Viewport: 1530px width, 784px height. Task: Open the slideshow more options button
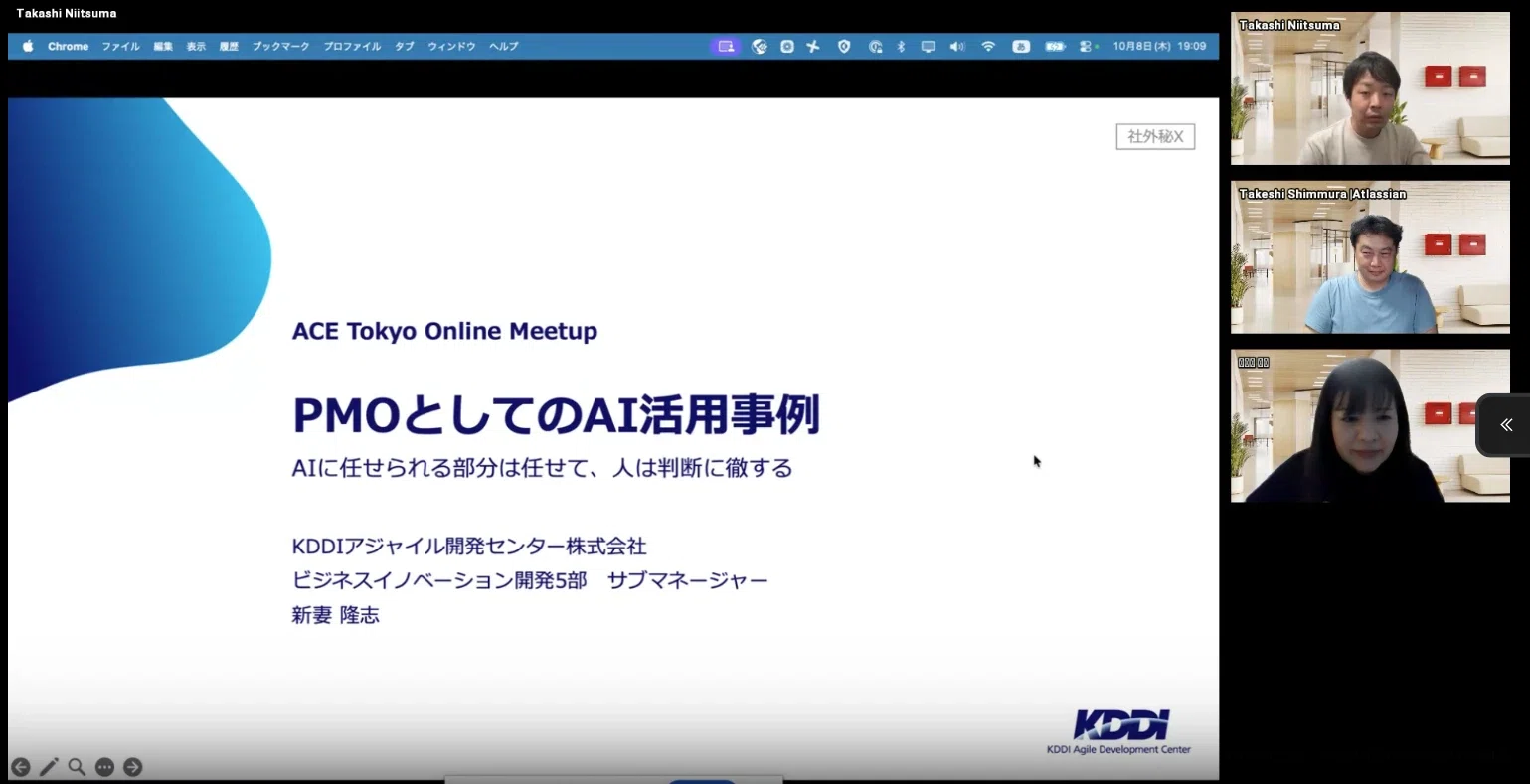pos(104,767)
